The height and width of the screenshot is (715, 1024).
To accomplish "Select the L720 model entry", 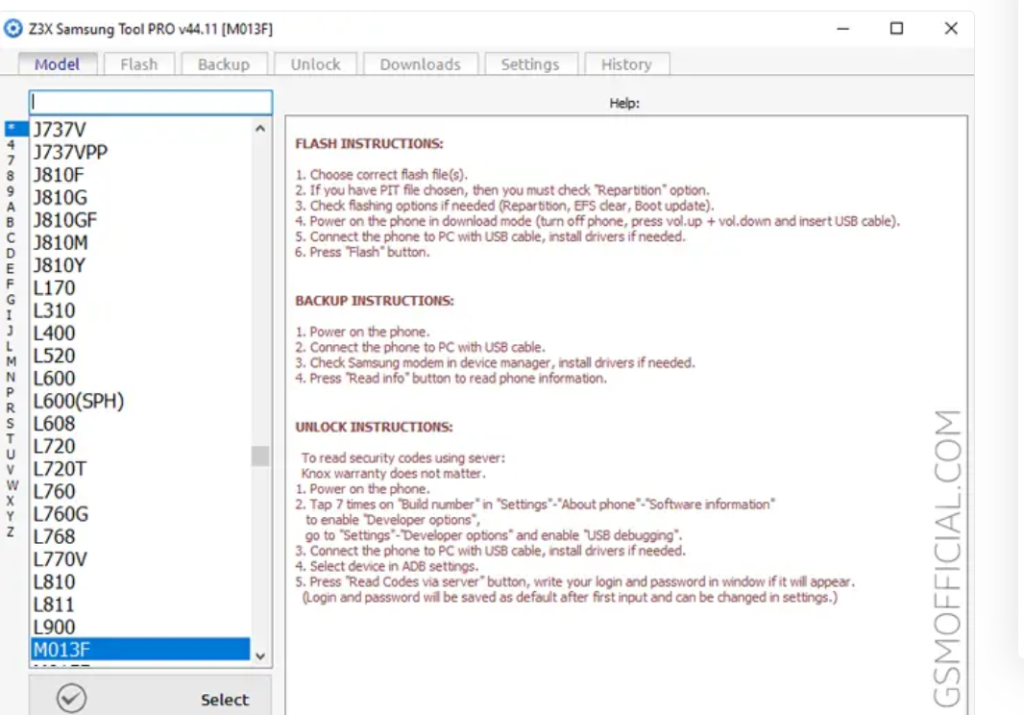I will [x=140, y=446].
